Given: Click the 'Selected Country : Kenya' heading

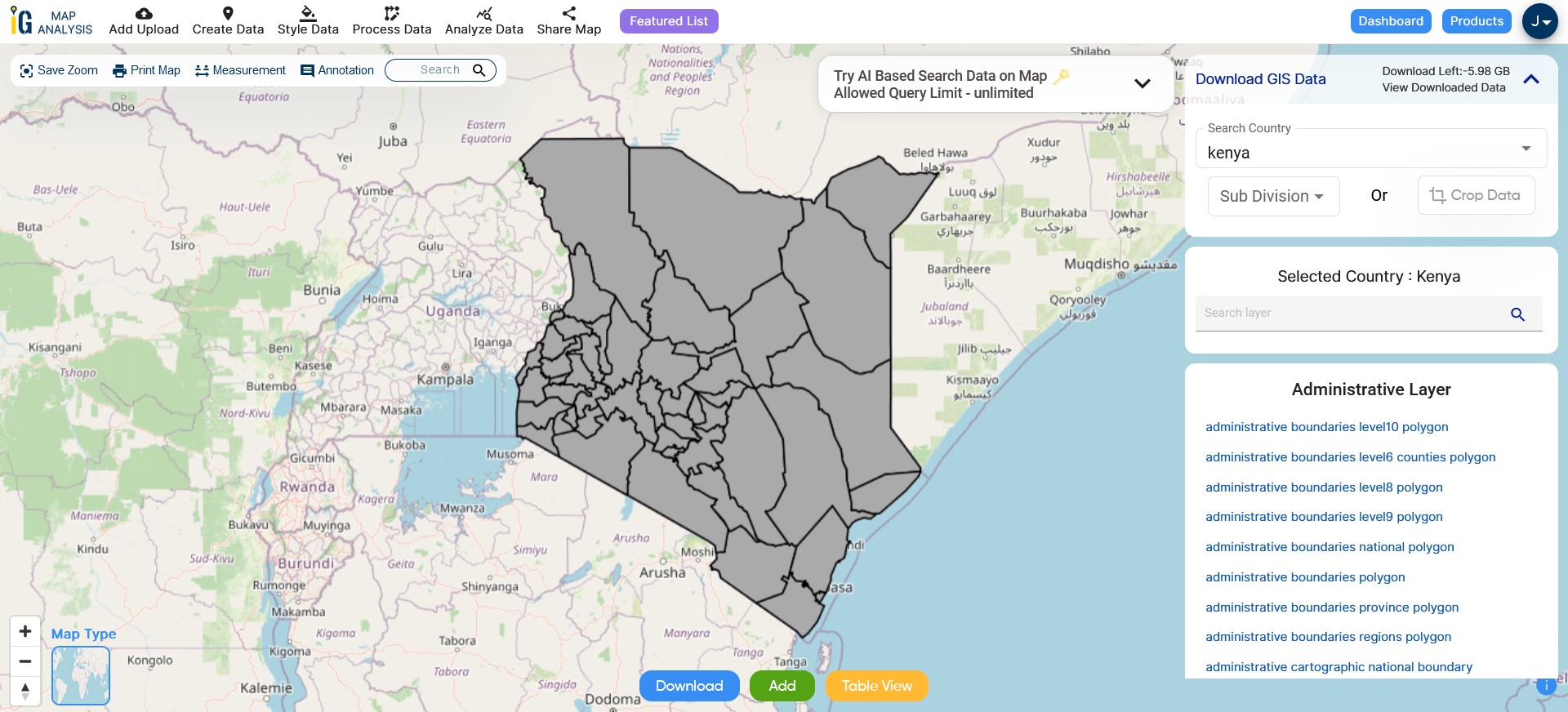Looking at the screenshot, I should pos(1369,277).
